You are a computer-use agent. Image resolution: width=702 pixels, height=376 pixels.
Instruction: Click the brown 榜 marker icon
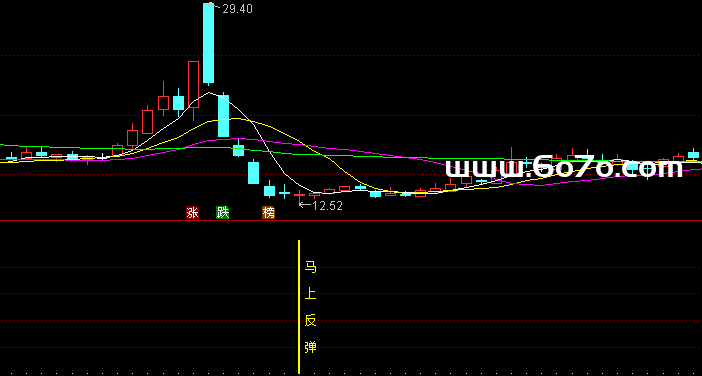pos(269,213)
